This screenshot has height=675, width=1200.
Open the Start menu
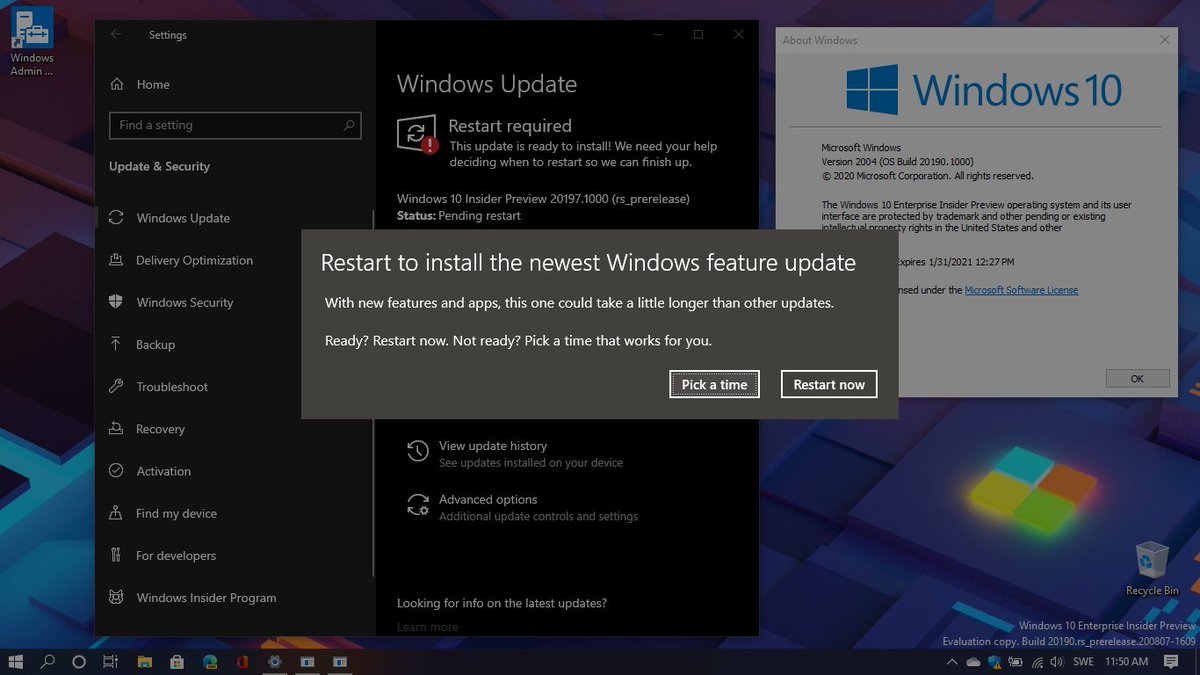tap(16, 661)
